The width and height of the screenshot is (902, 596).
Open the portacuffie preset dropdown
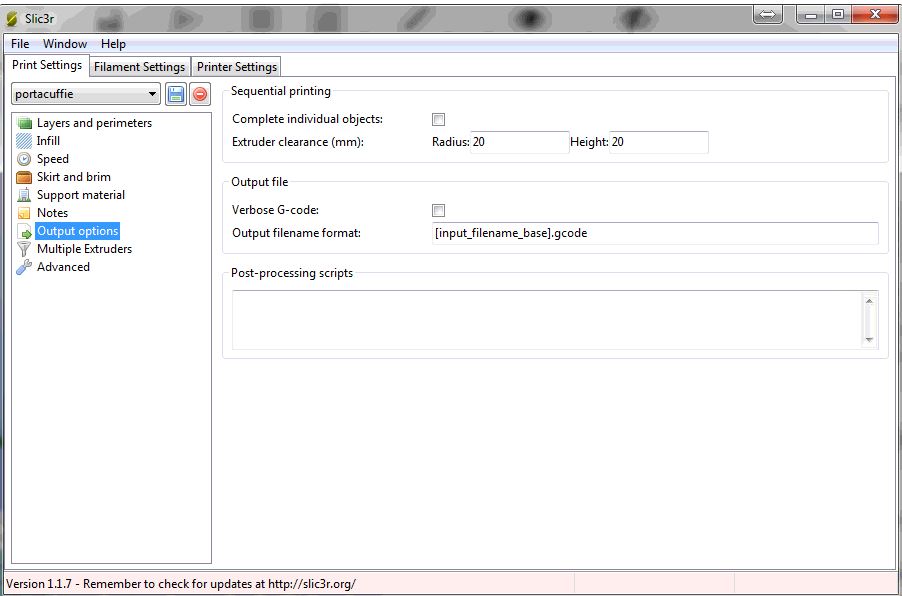click(86, 94)
